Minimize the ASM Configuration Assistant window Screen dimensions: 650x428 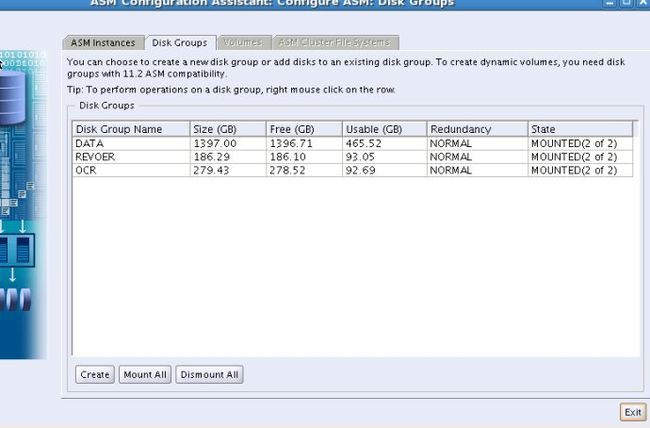(x=609, y=2)
